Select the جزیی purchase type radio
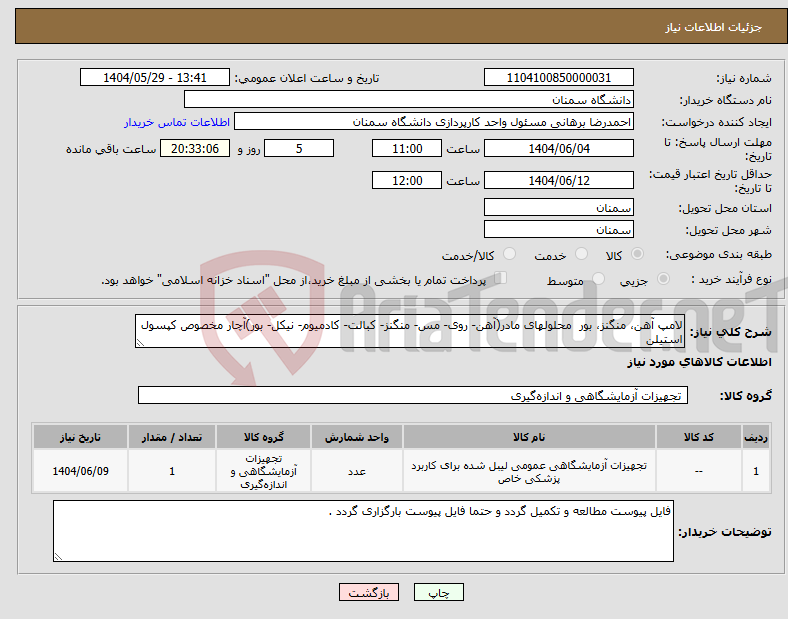This screenshot has height=619, width=788. 663,279
